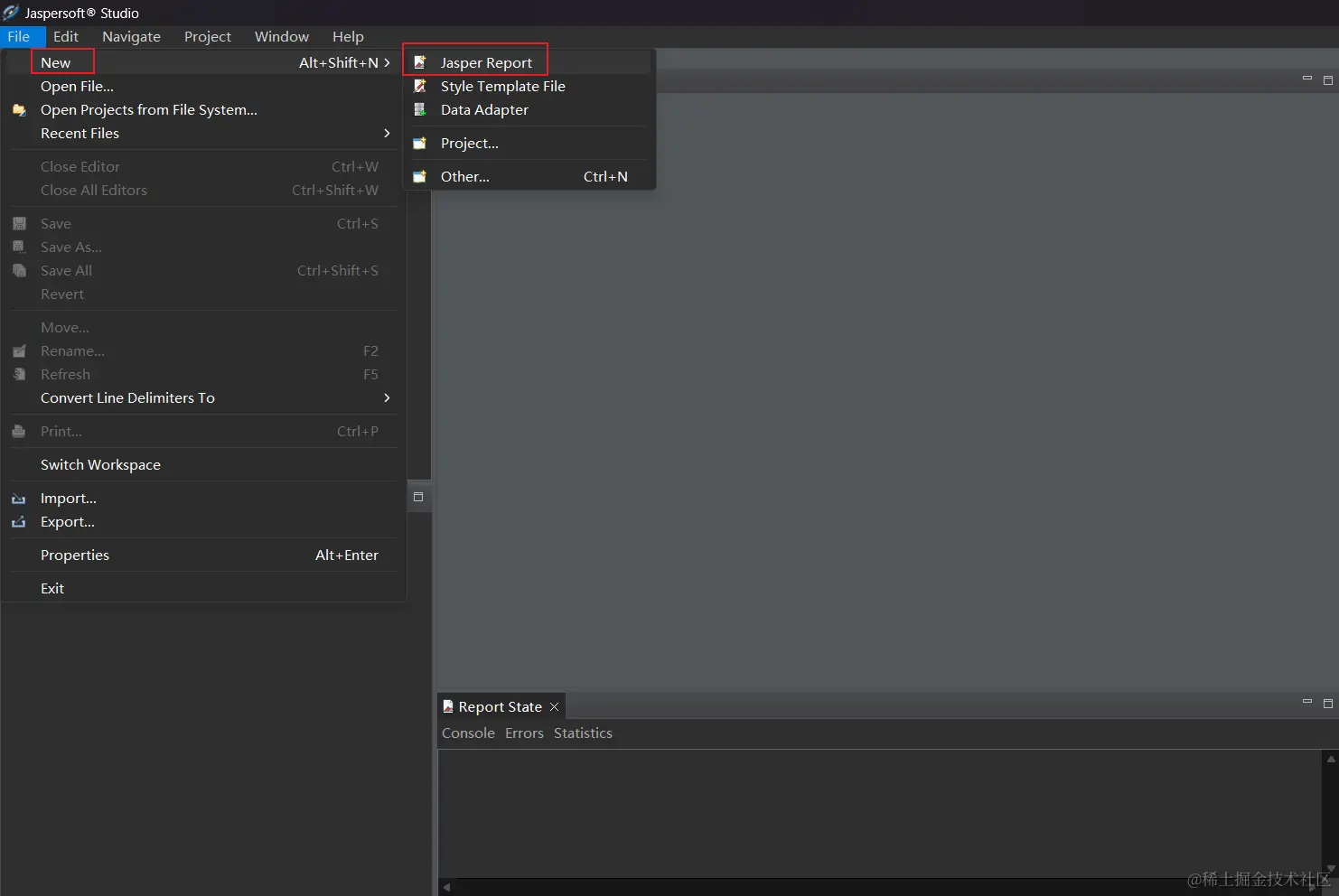Select Style Template File entry
The height and width of the screenshot is (896, 1339).
(529, 86)
